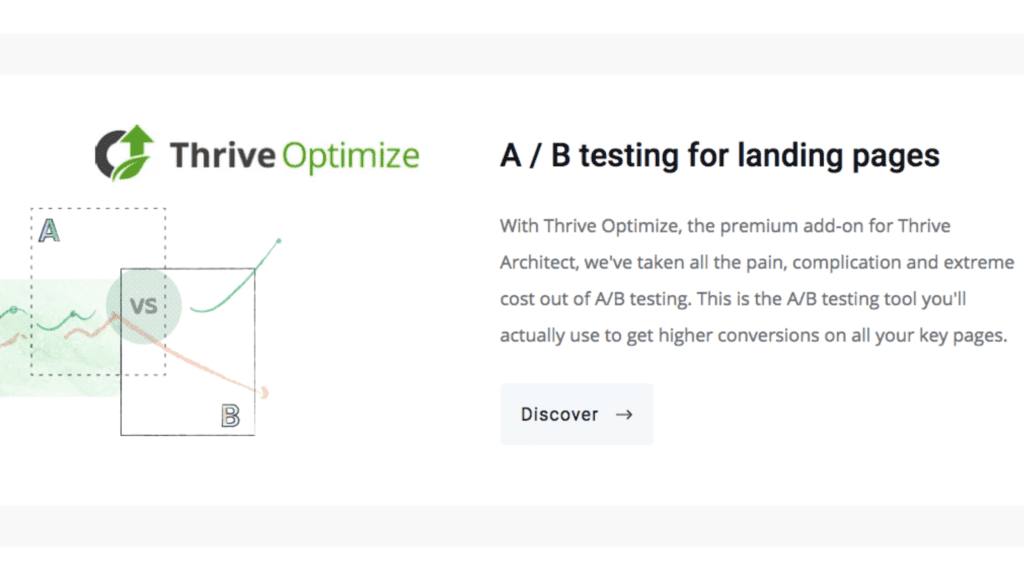
Task: Click the outlined letter A in illustration
Action: tap(49, 231)
